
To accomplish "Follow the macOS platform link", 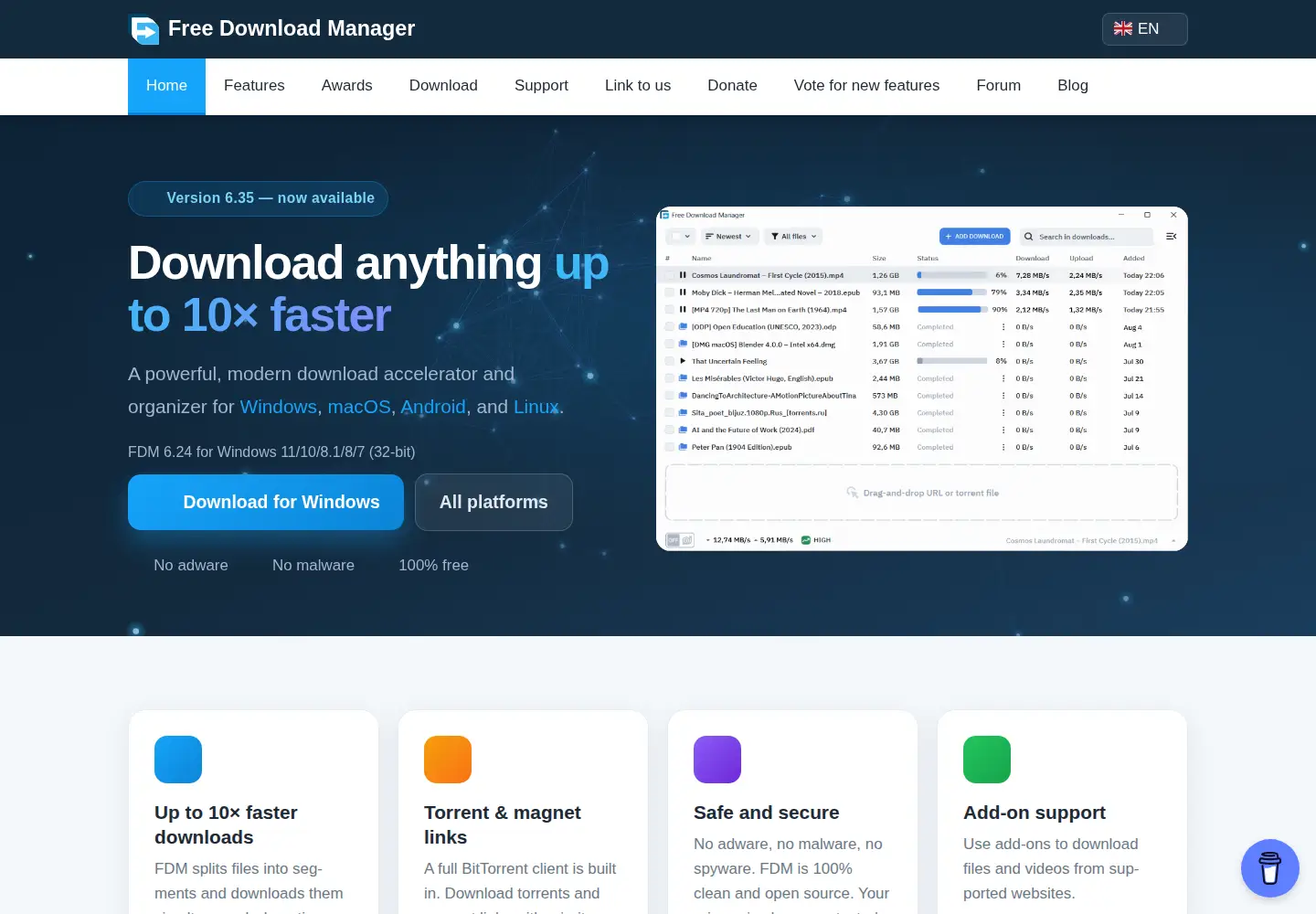I will point(359,407).
